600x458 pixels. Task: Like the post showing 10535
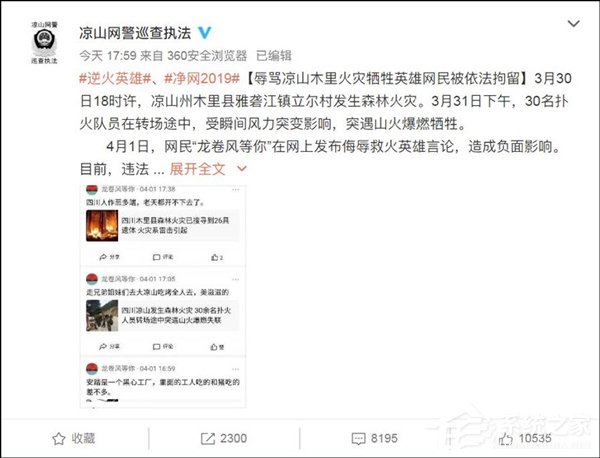tap(535, 438)
